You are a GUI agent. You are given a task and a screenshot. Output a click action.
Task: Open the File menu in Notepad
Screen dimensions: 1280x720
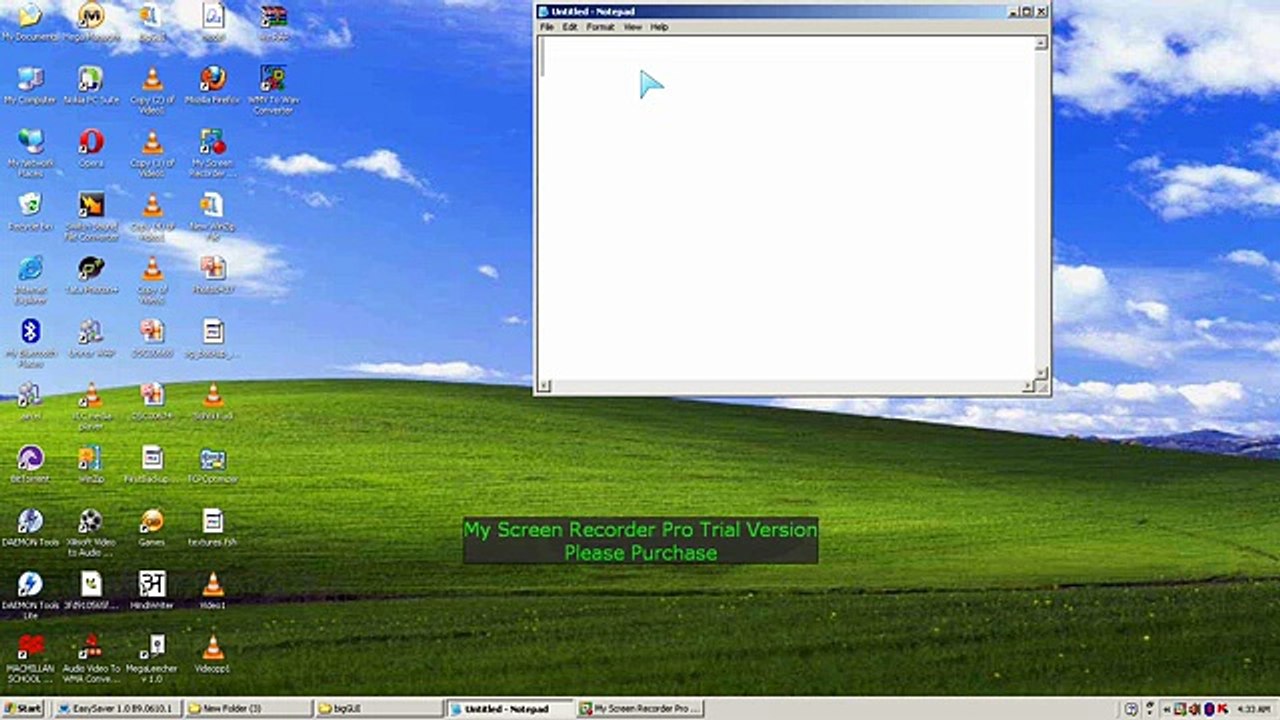point(547,27)
